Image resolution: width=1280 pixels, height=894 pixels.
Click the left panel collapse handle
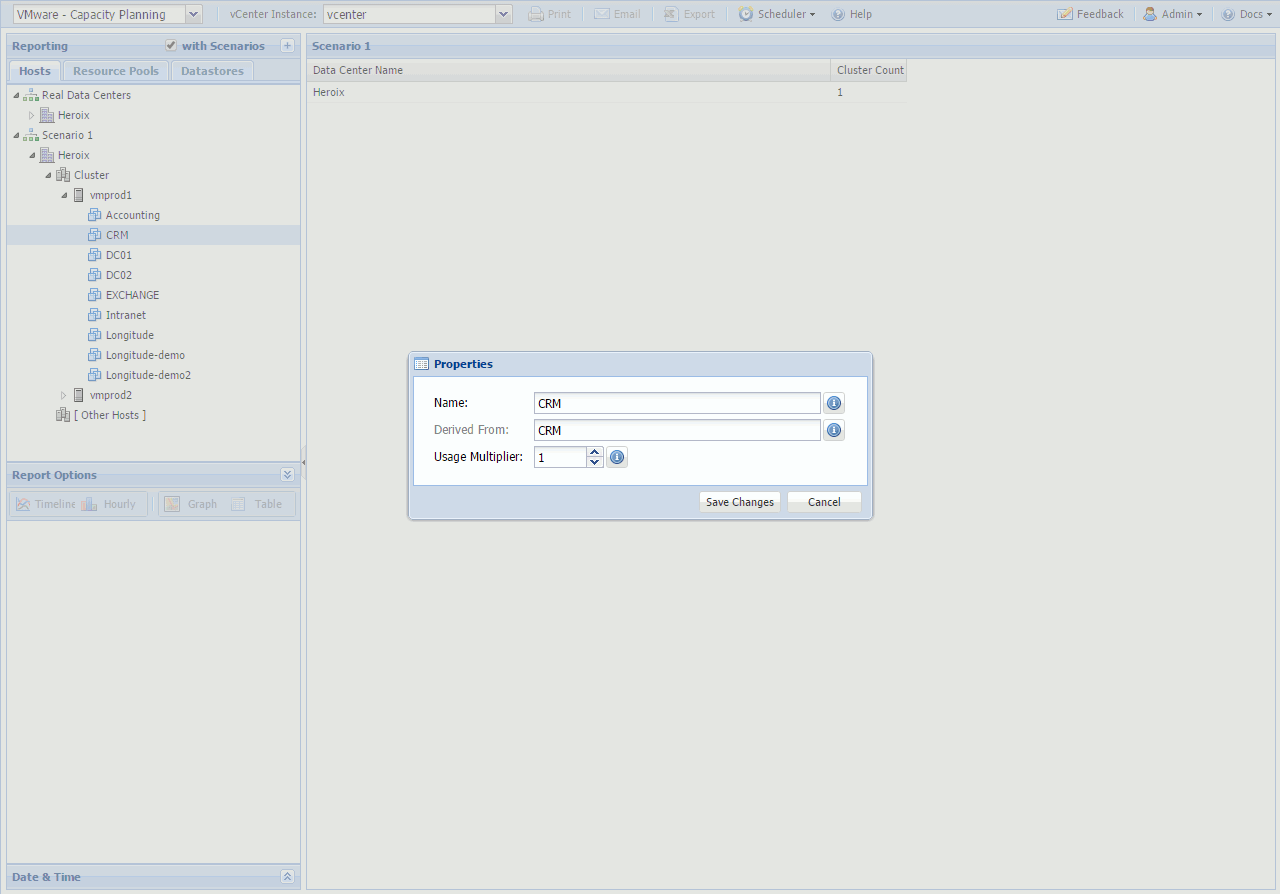(303, 463)
